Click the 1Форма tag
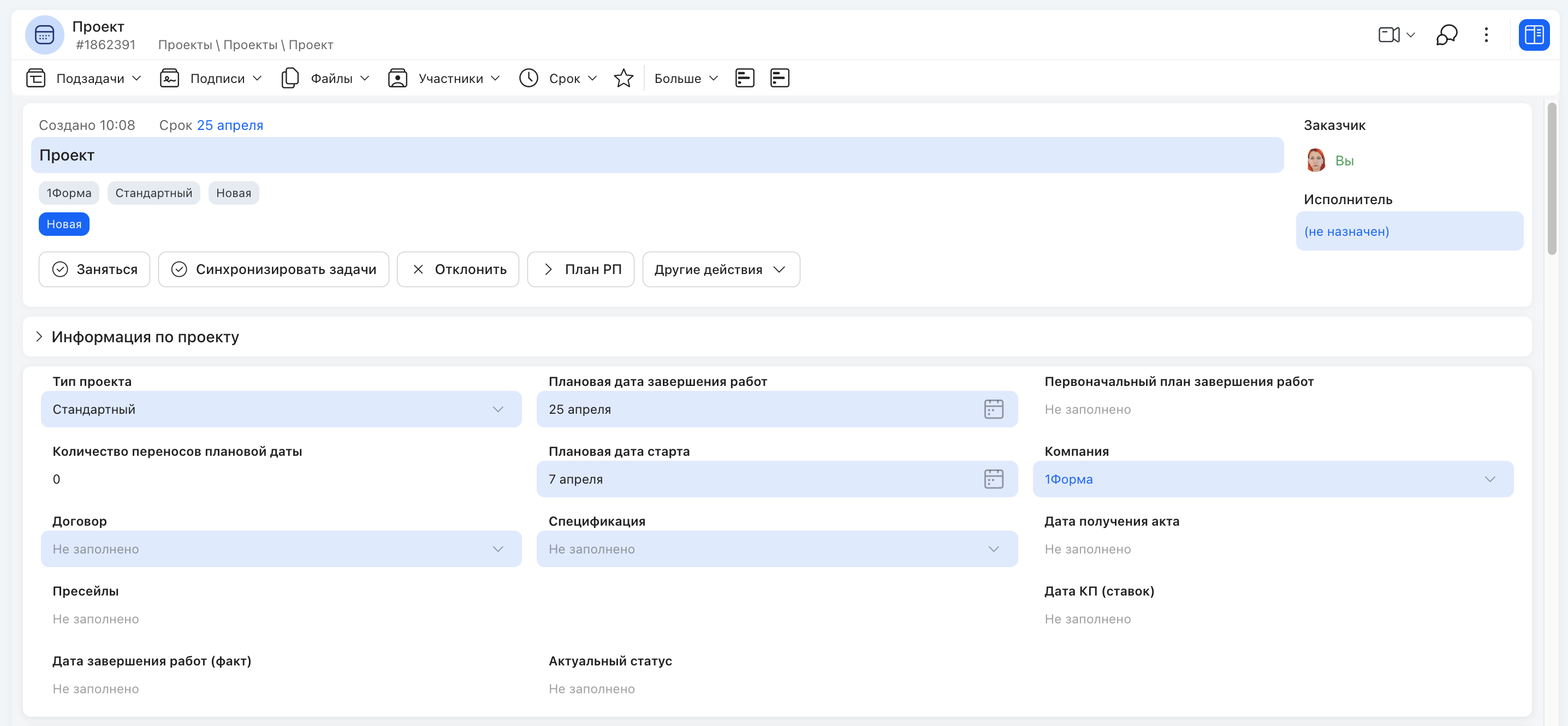The image size is (1568, 726). point(69,193)
